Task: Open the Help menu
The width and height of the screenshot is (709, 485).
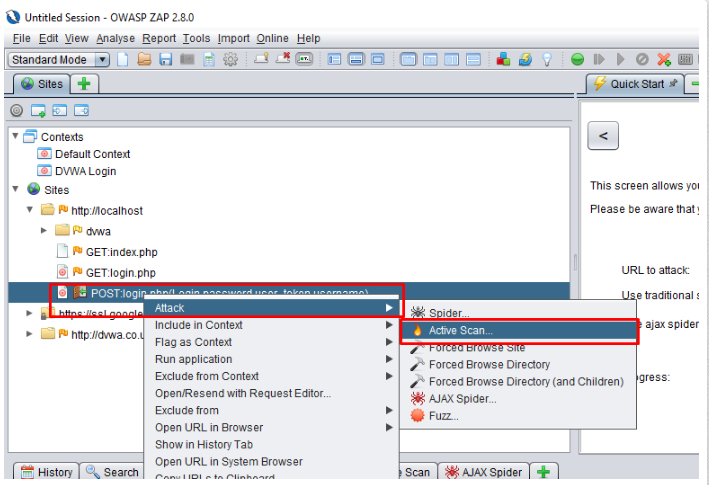Action: point(308,38)
